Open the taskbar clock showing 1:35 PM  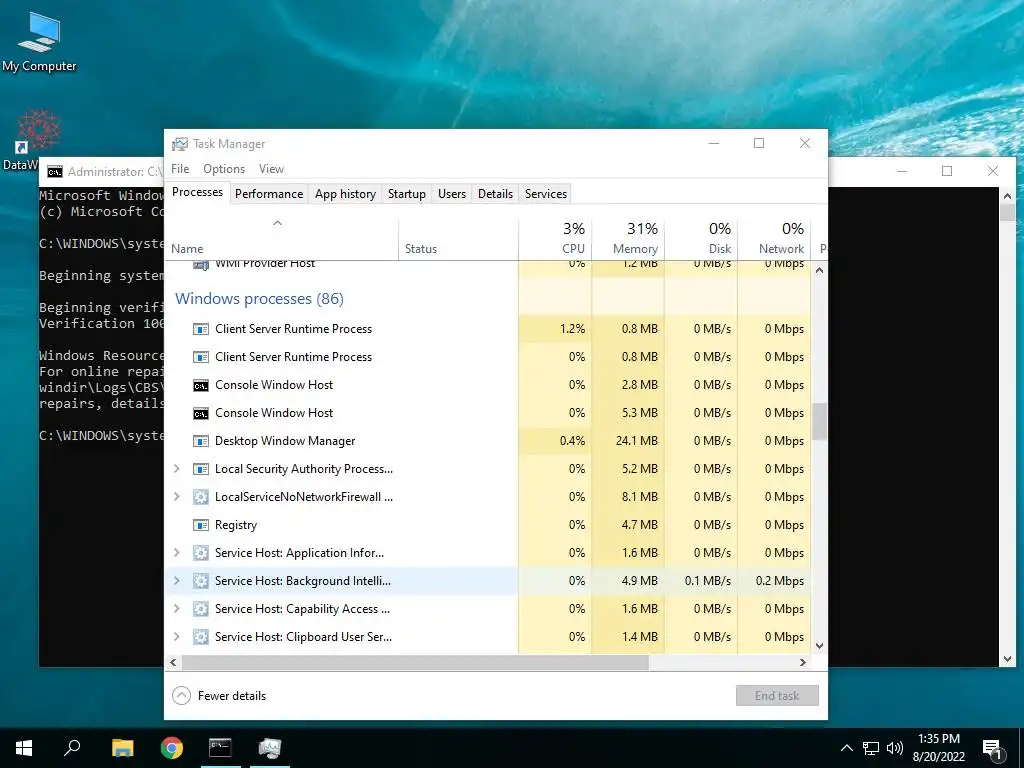coord(938,748)
